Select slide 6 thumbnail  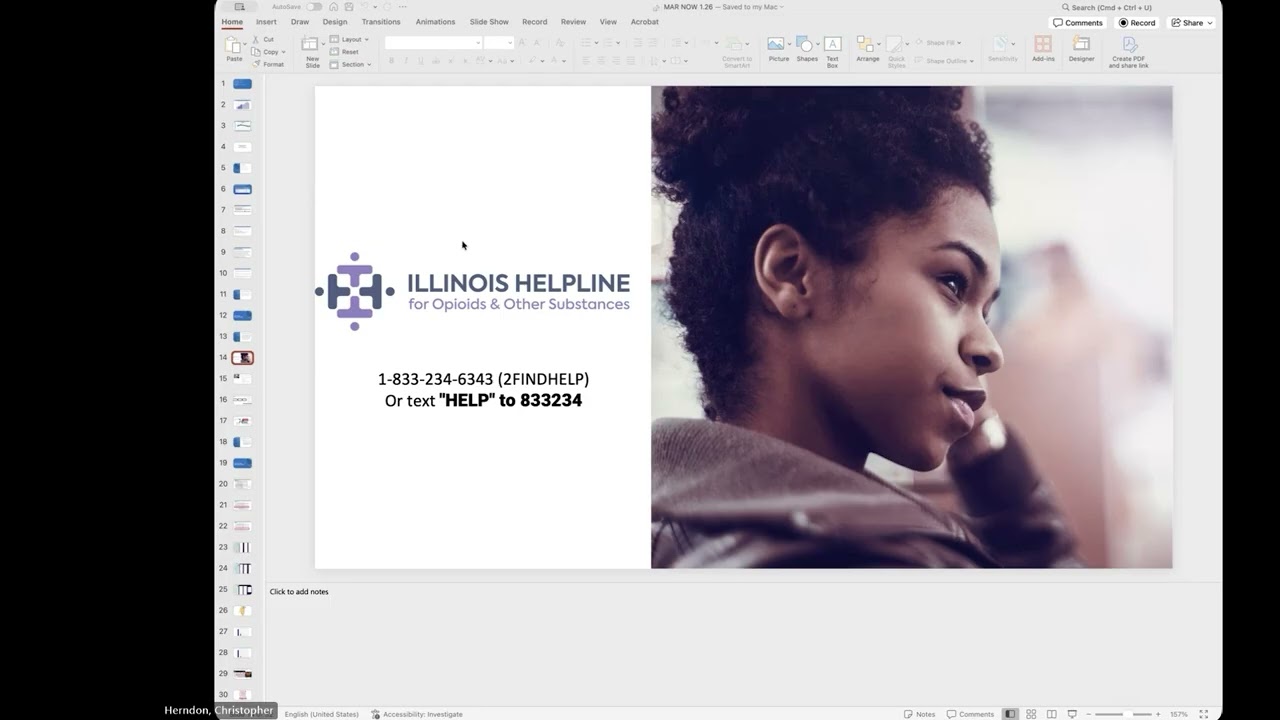[x=242, y=189]
